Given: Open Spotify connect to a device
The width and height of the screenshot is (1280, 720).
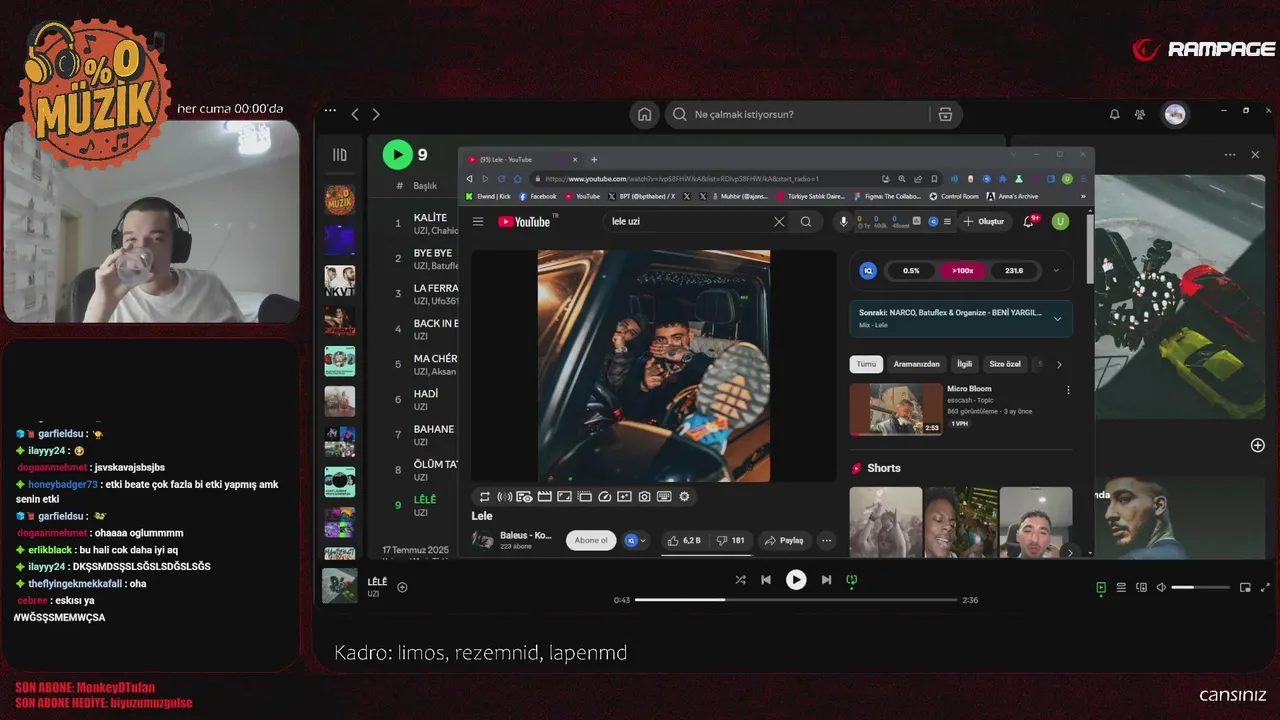Looking at the screenshot, I should (1141, 588).
